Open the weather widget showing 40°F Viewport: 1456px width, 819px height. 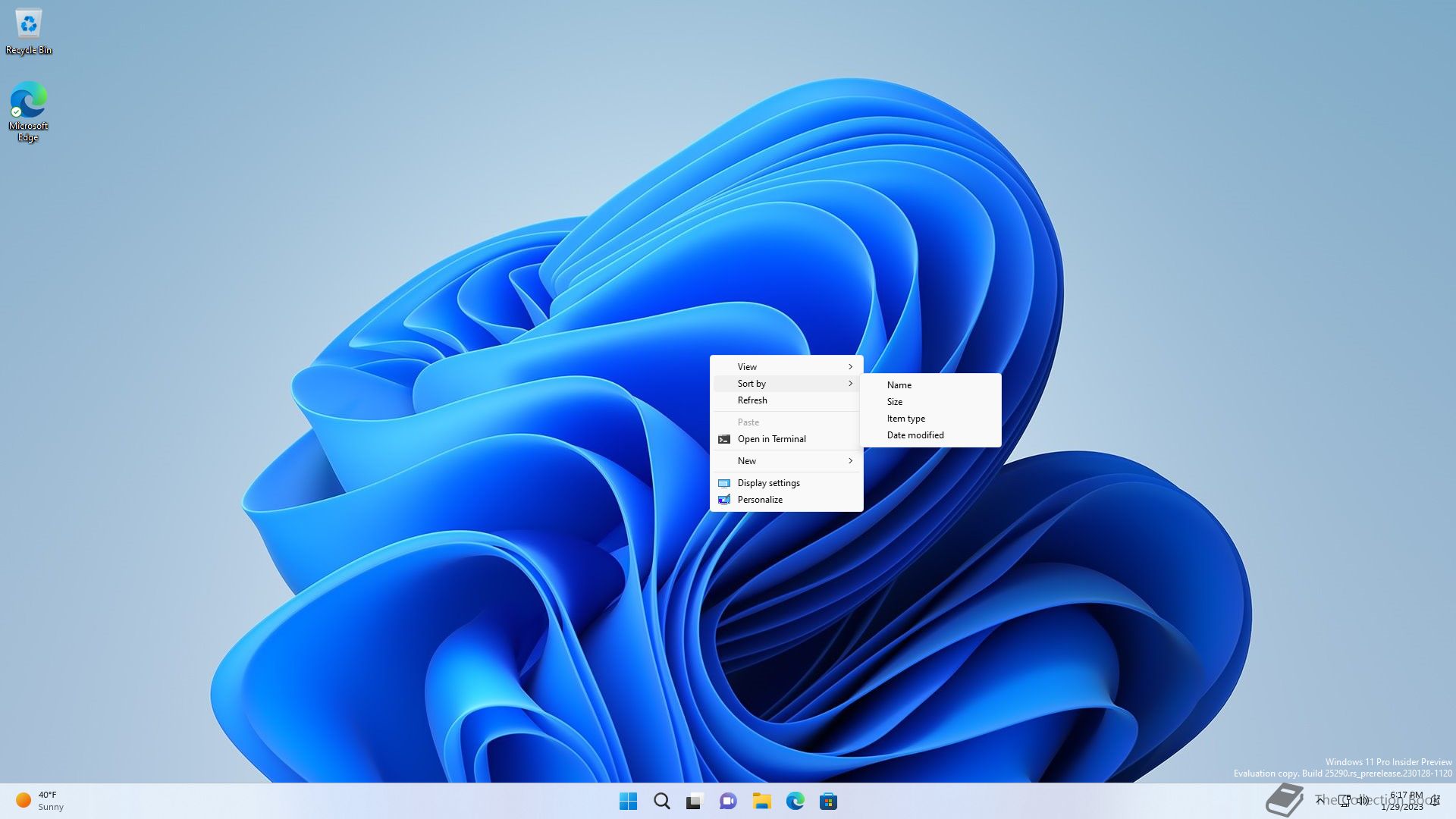(39, 801)
